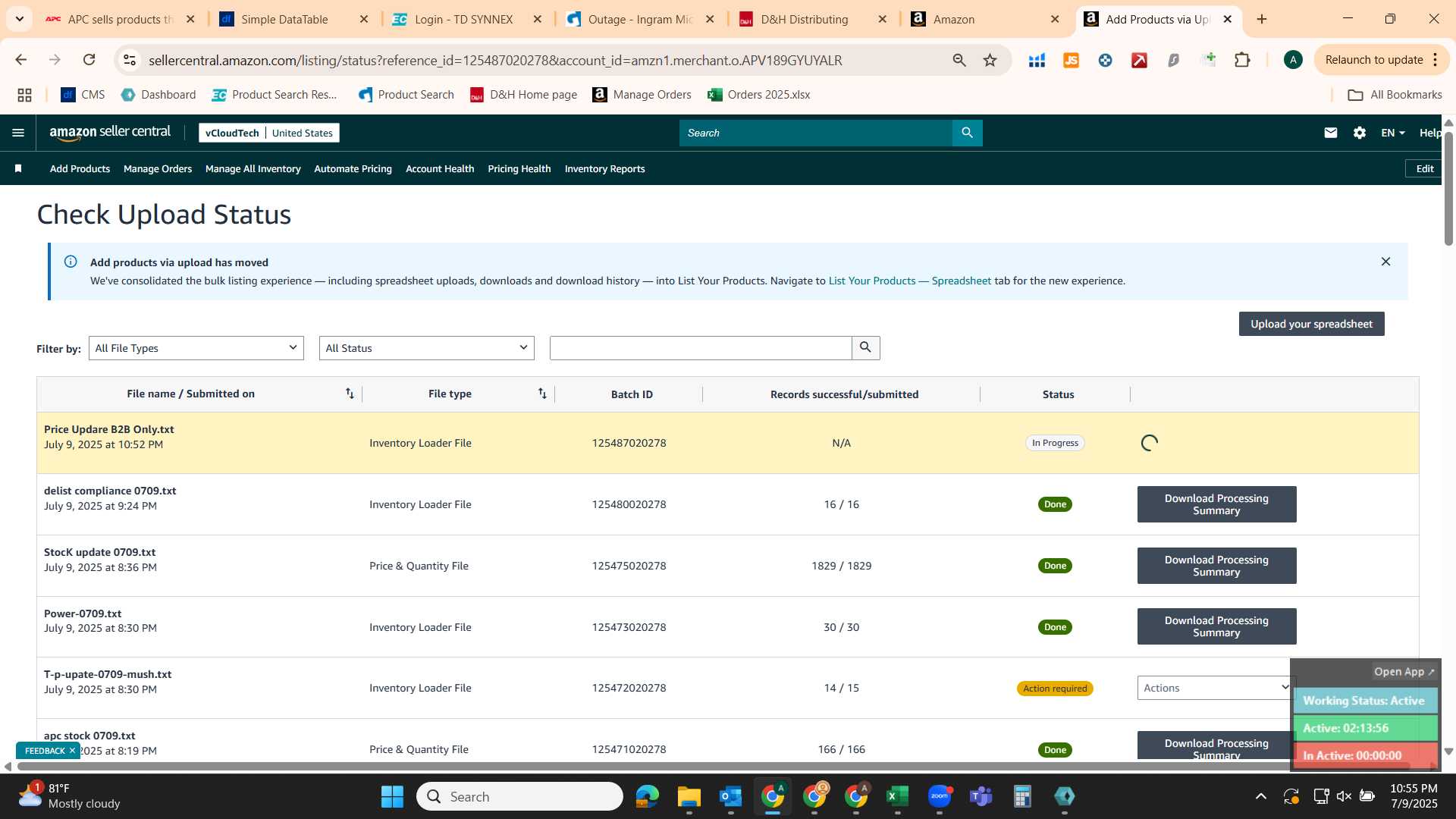The height and width of the screenshot is (819, 1456).
Task: Switch to Login - TD SYNNEX tab
Action: click(463, 19)
